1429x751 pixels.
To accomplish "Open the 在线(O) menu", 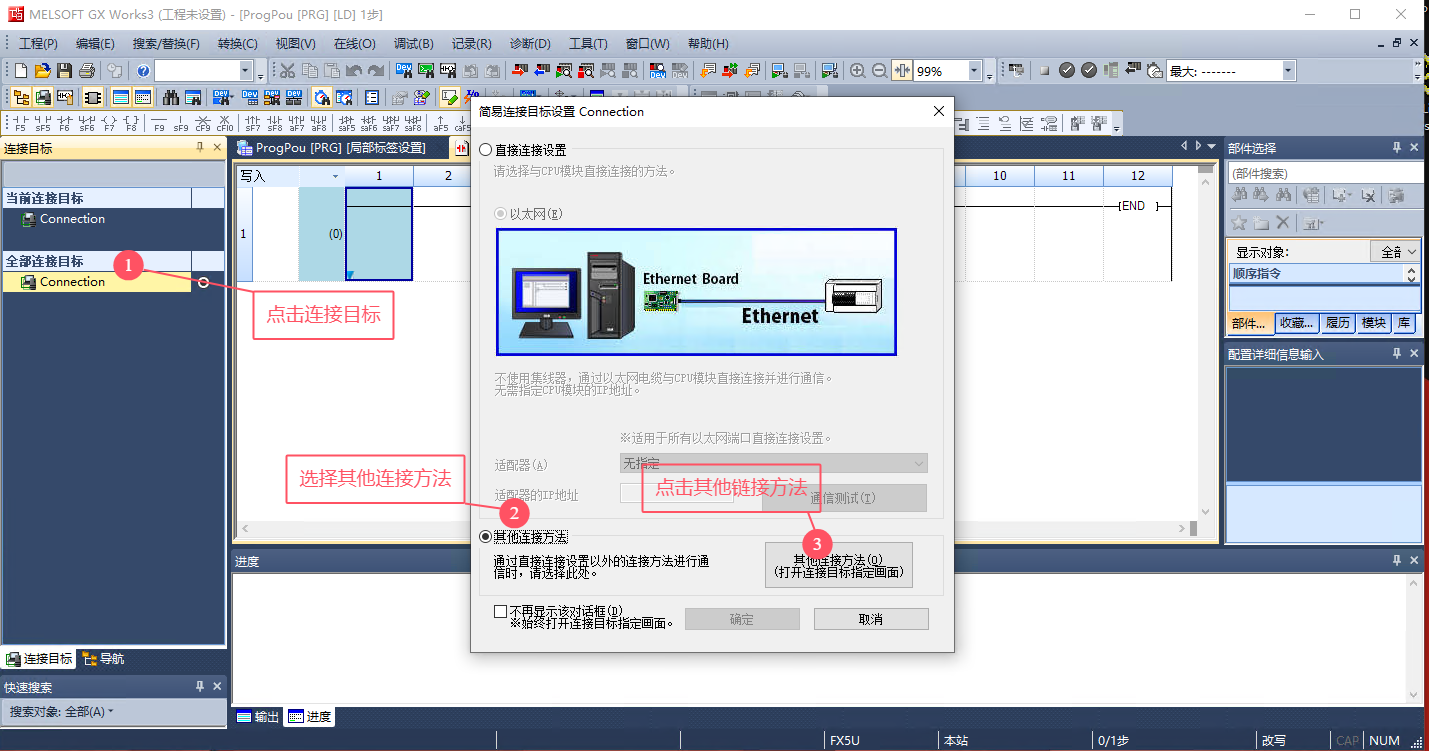I will 355,44.
